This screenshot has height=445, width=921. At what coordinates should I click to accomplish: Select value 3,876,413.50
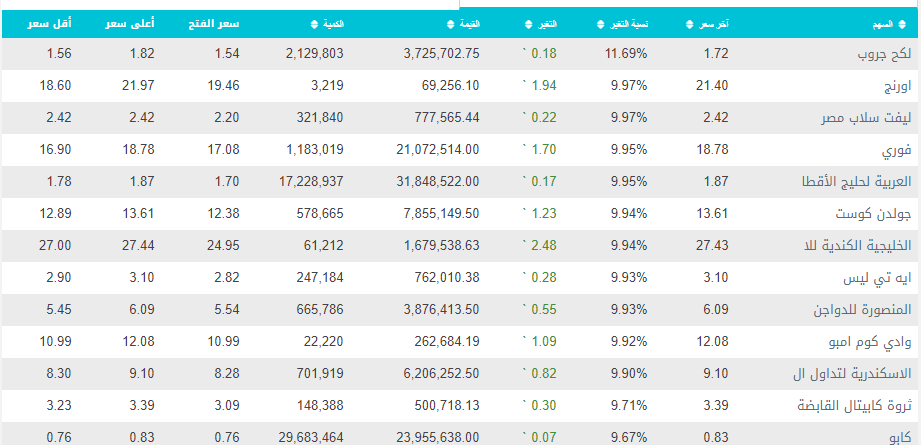[x=442, y=309]
